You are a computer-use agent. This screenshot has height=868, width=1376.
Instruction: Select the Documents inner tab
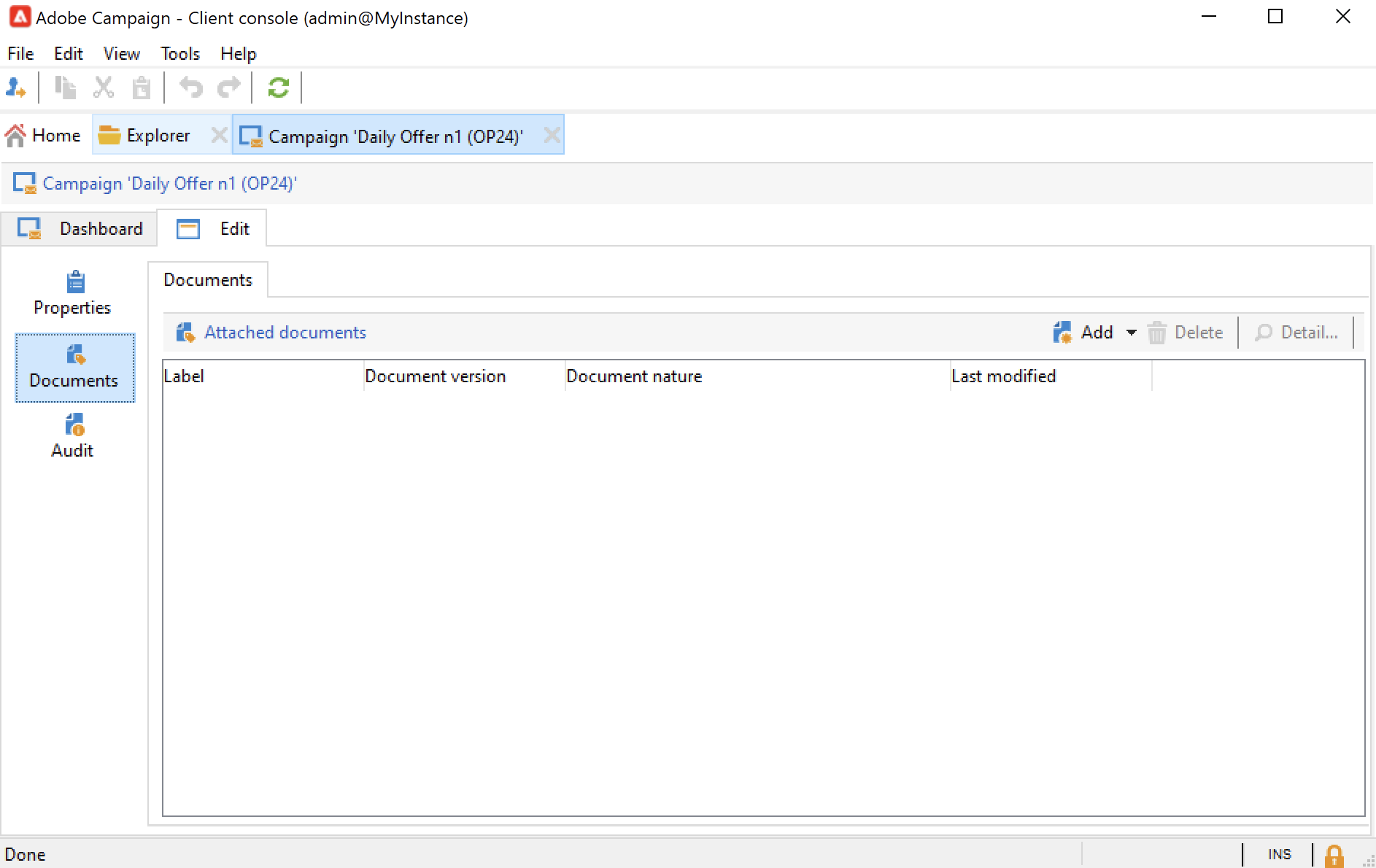click(208, 280)
